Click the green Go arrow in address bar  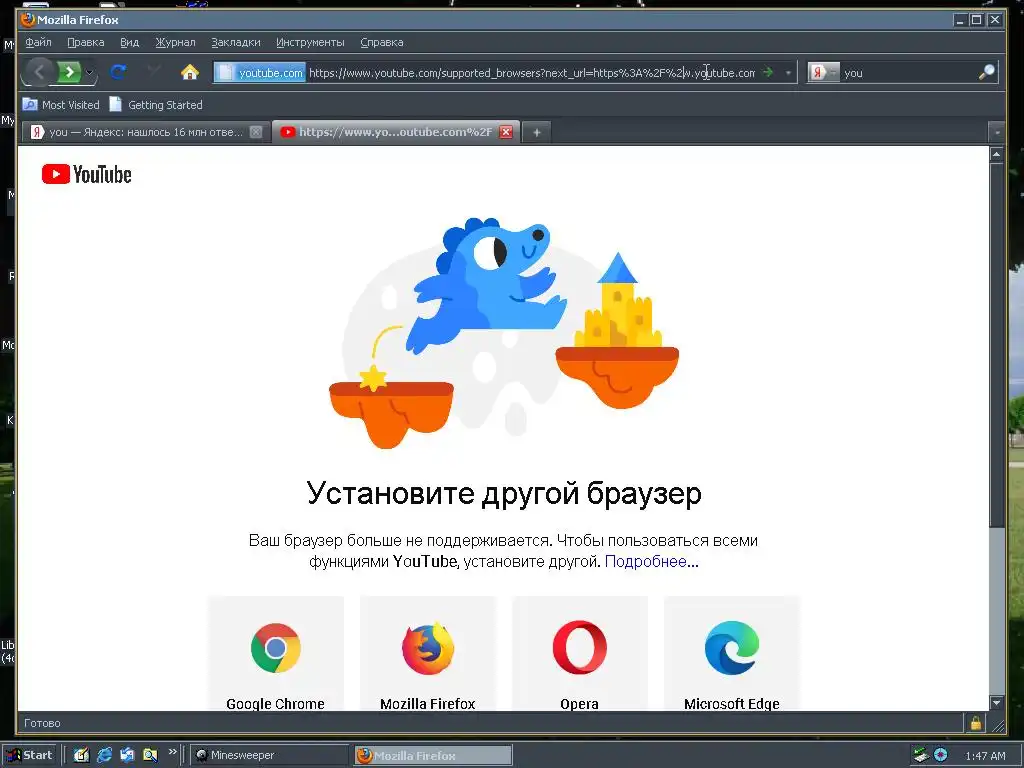tap(769, 72)
